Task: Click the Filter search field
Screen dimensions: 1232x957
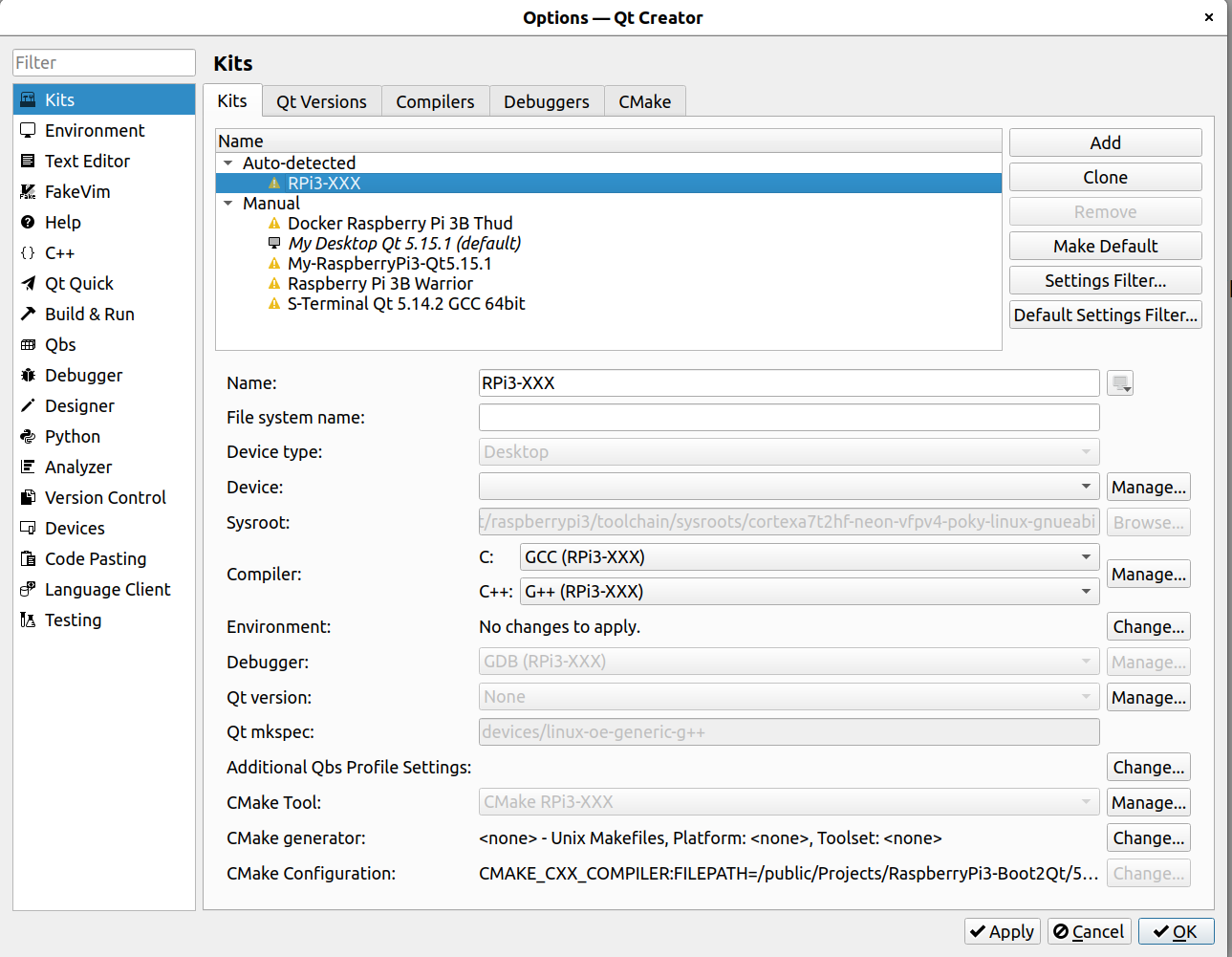Action: [103, 62]
